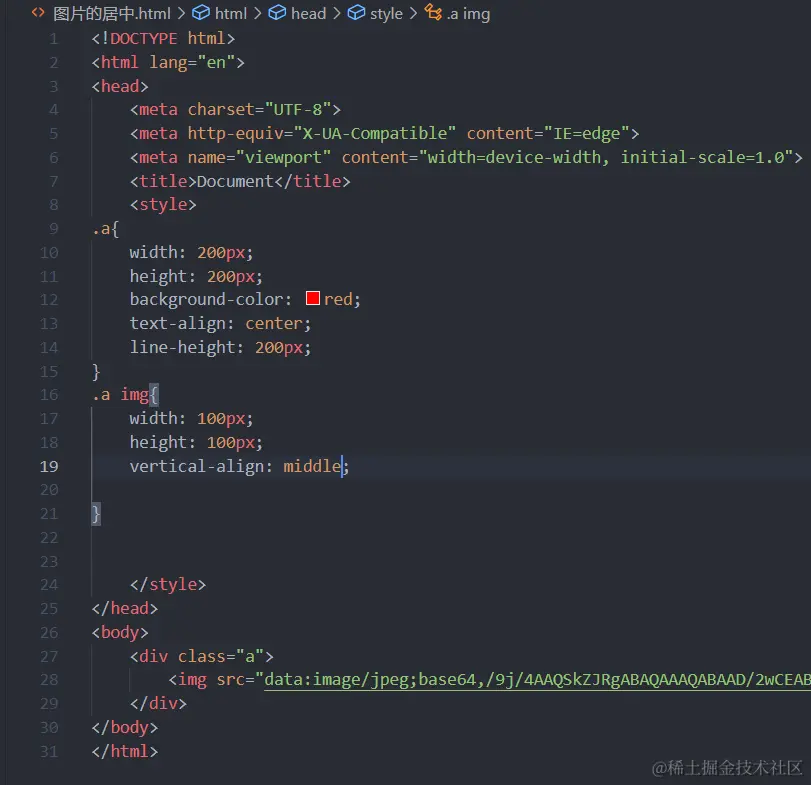Click the opening brace after .a img
Image resolution: width=811 pixels, height=785 pixels.
click(154, 395)
